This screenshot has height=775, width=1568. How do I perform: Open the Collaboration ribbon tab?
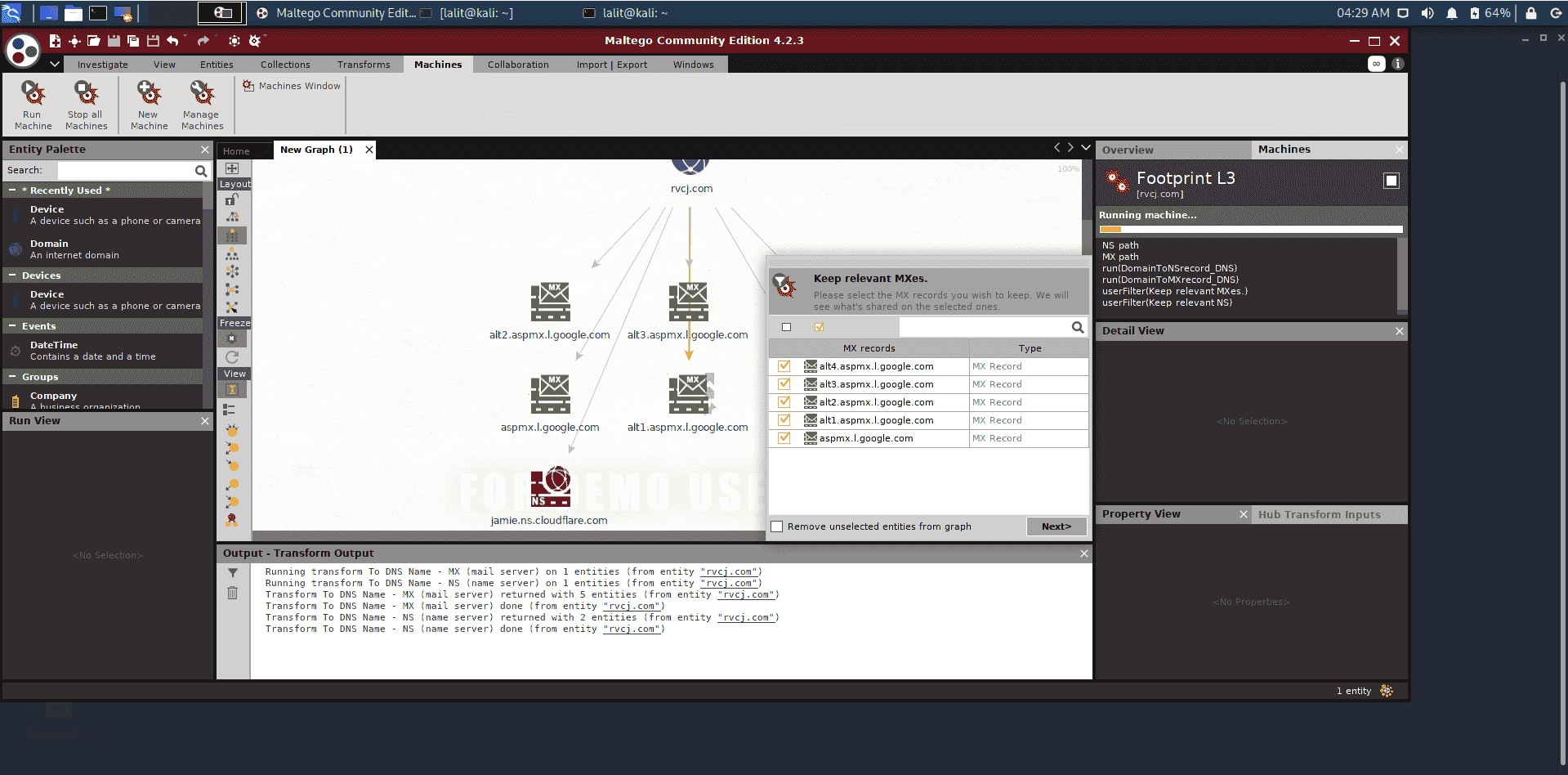[x=518, y=65]
